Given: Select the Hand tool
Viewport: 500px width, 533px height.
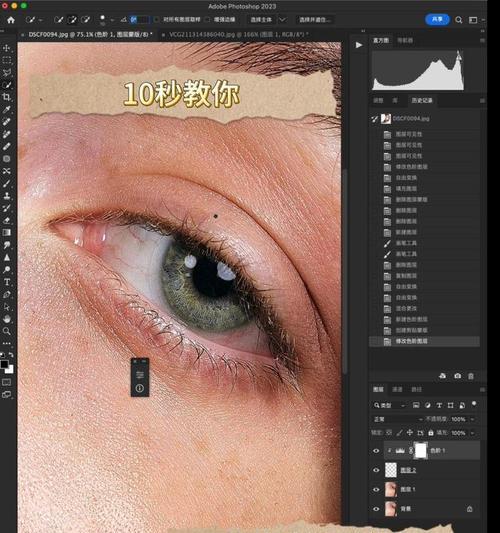Looking at the screenshot, I should [6, 319].
